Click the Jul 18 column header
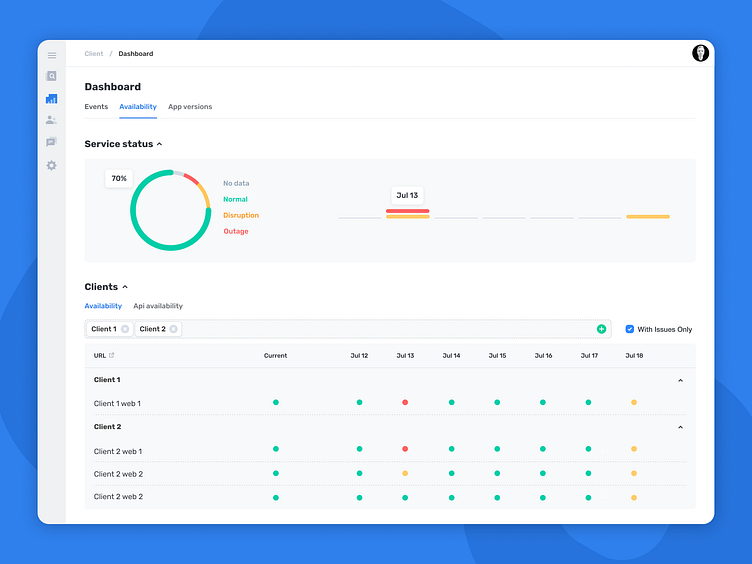 [x=634, y=355]
